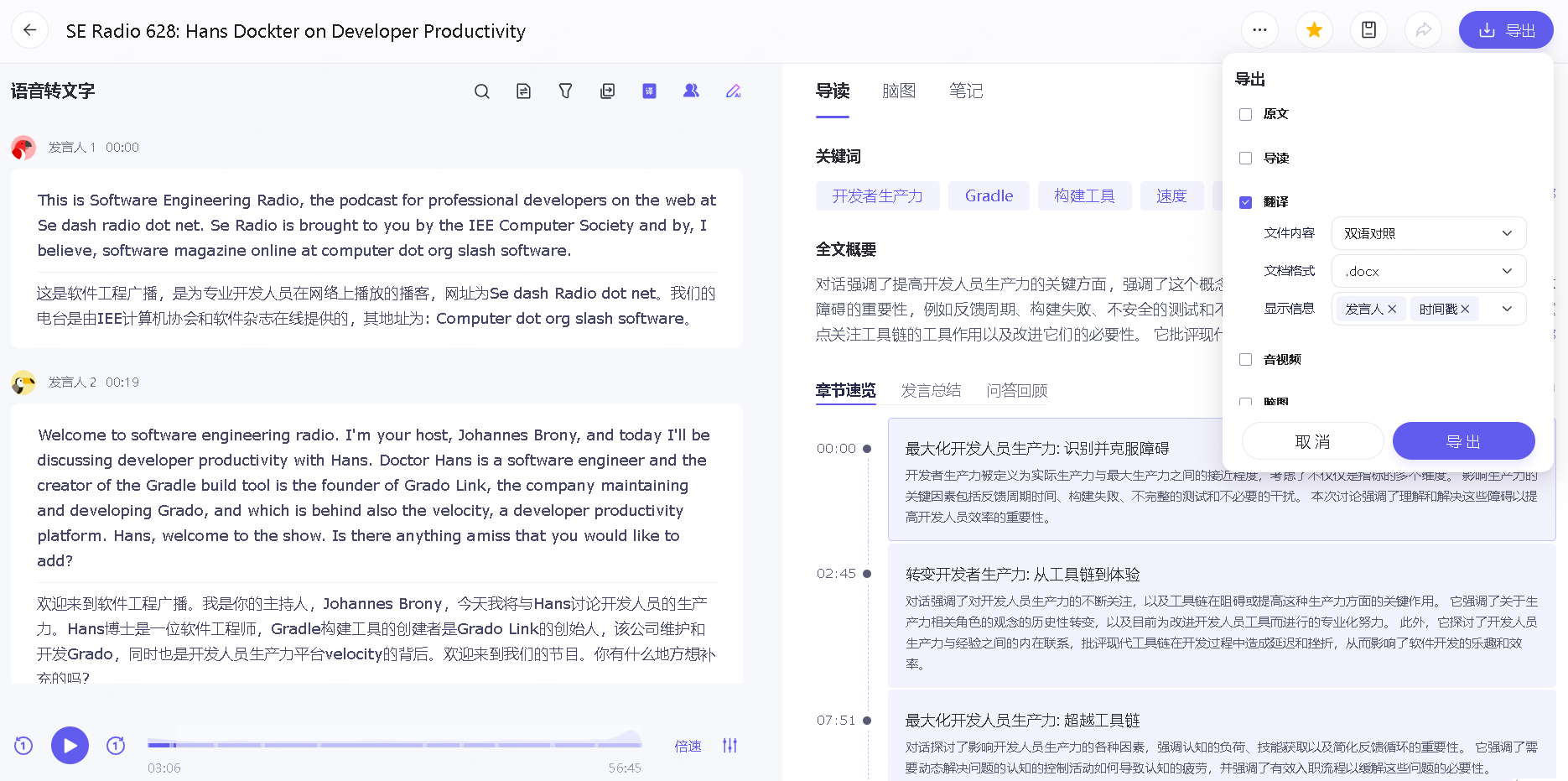Open the 文档格式 dropdown showing .docx

pyautogui.click(x=1429, y=271)
